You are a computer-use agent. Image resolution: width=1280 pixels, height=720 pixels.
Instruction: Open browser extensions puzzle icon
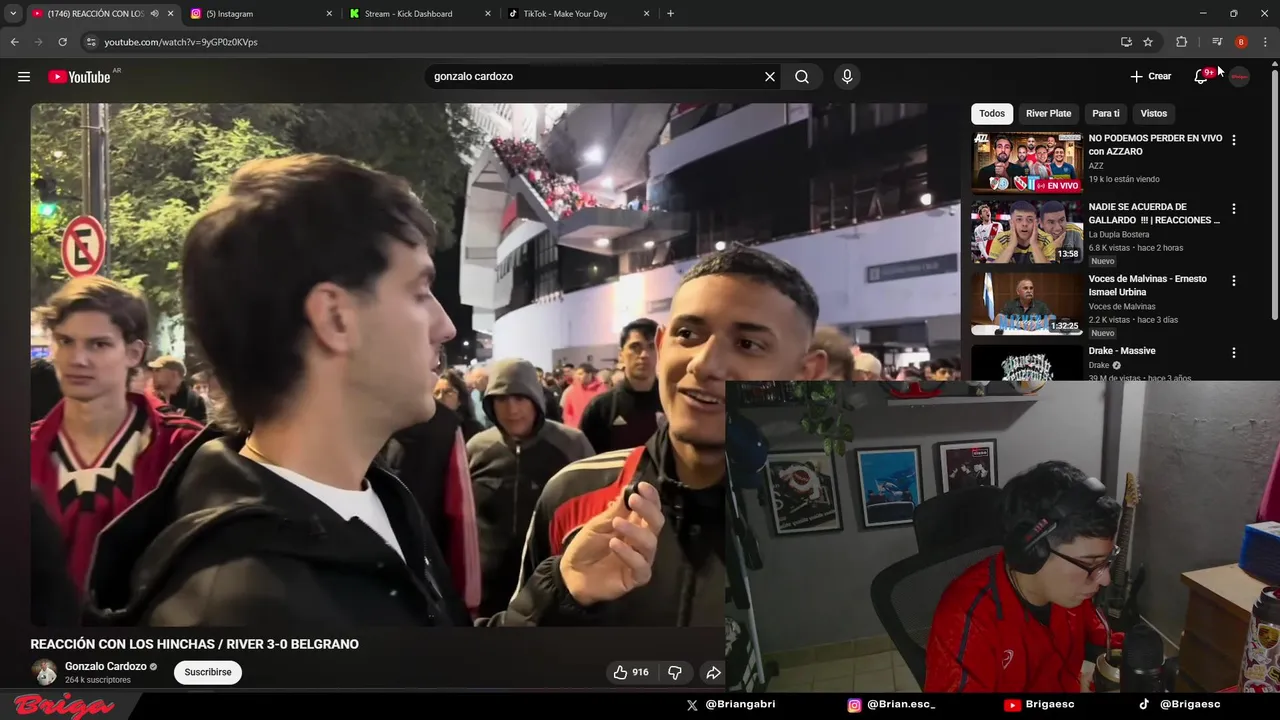click(x=1181, y=42)
